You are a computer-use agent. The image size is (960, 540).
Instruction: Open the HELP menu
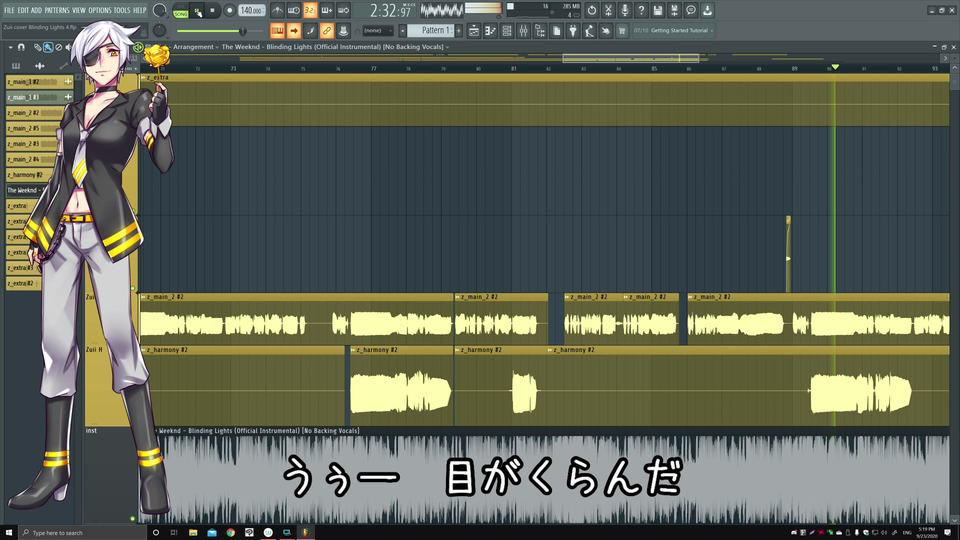tap(140, 10)
